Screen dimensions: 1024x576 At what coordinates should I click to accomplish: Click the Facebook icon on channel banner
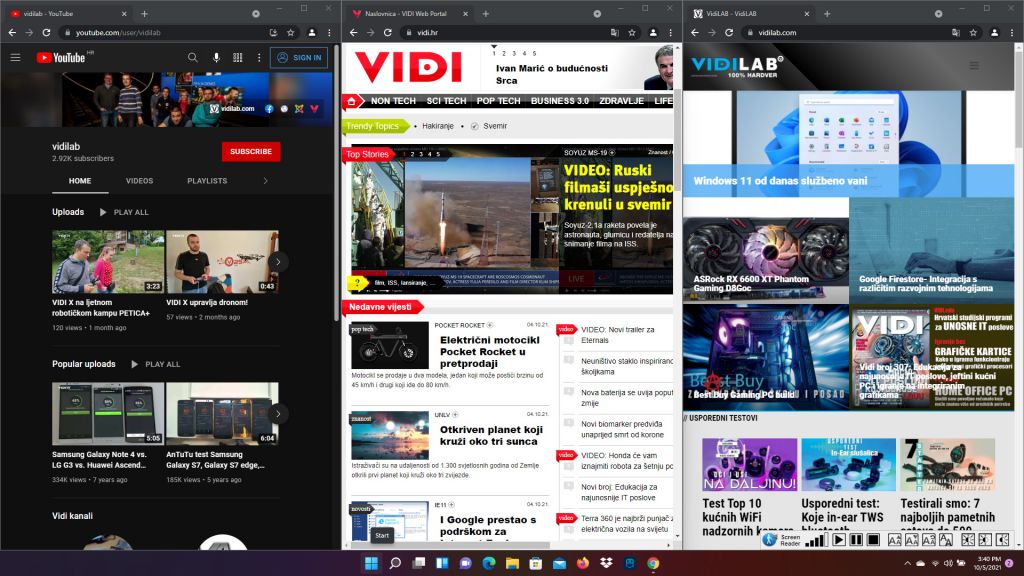coord(270,108)
